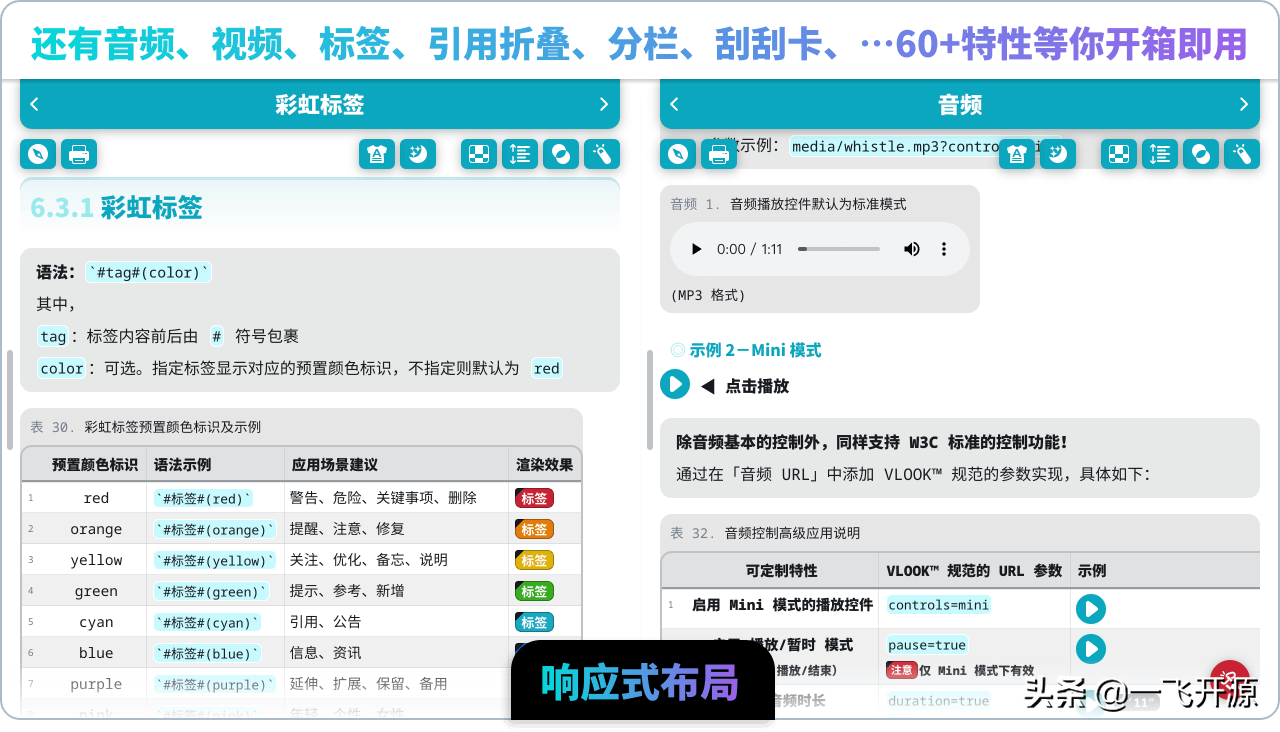Click the green 标签 rendered tag
1280x732 pixels.
(x=534, y=591)
